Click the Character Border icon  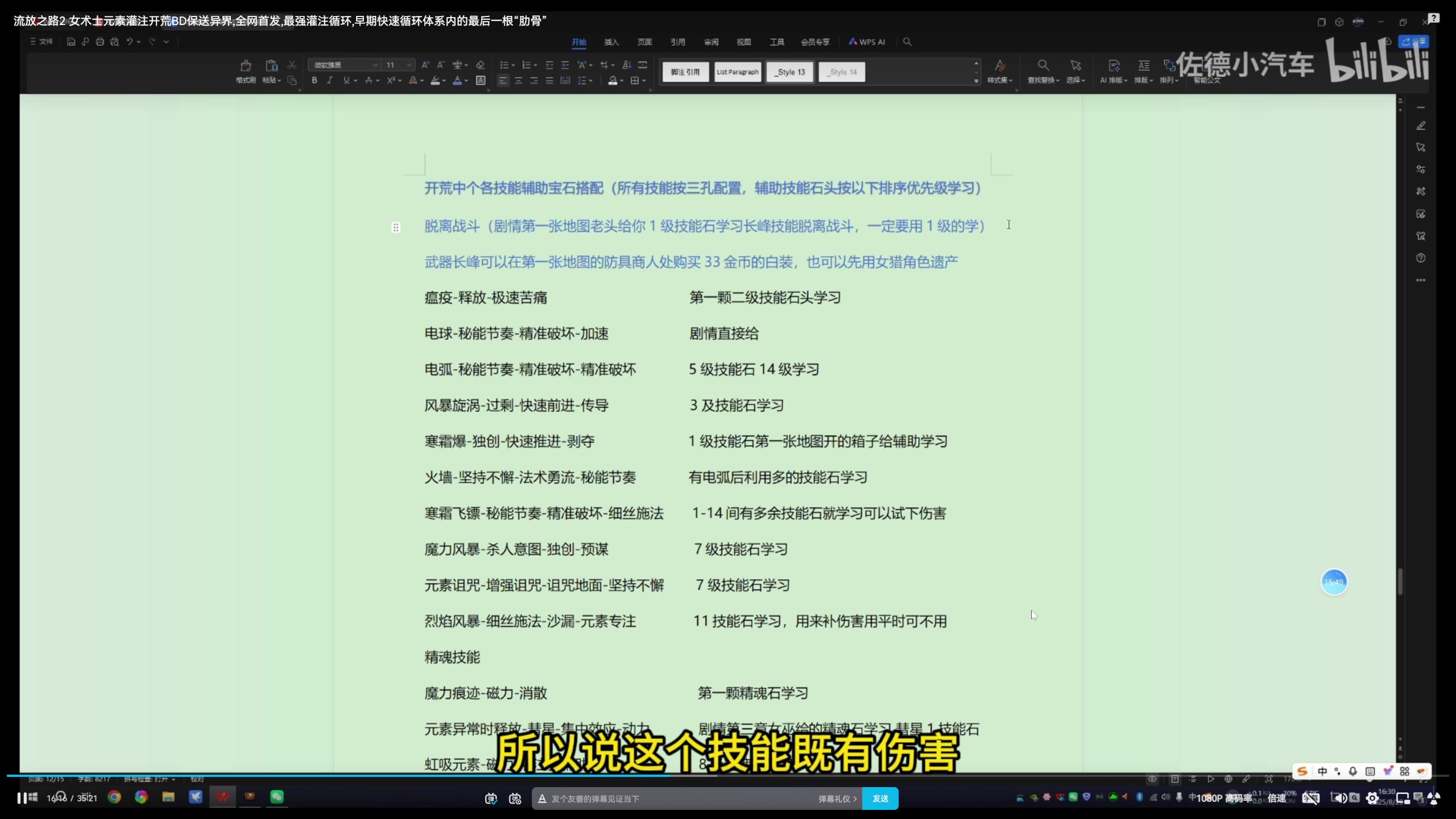click(x=481, y=81)
